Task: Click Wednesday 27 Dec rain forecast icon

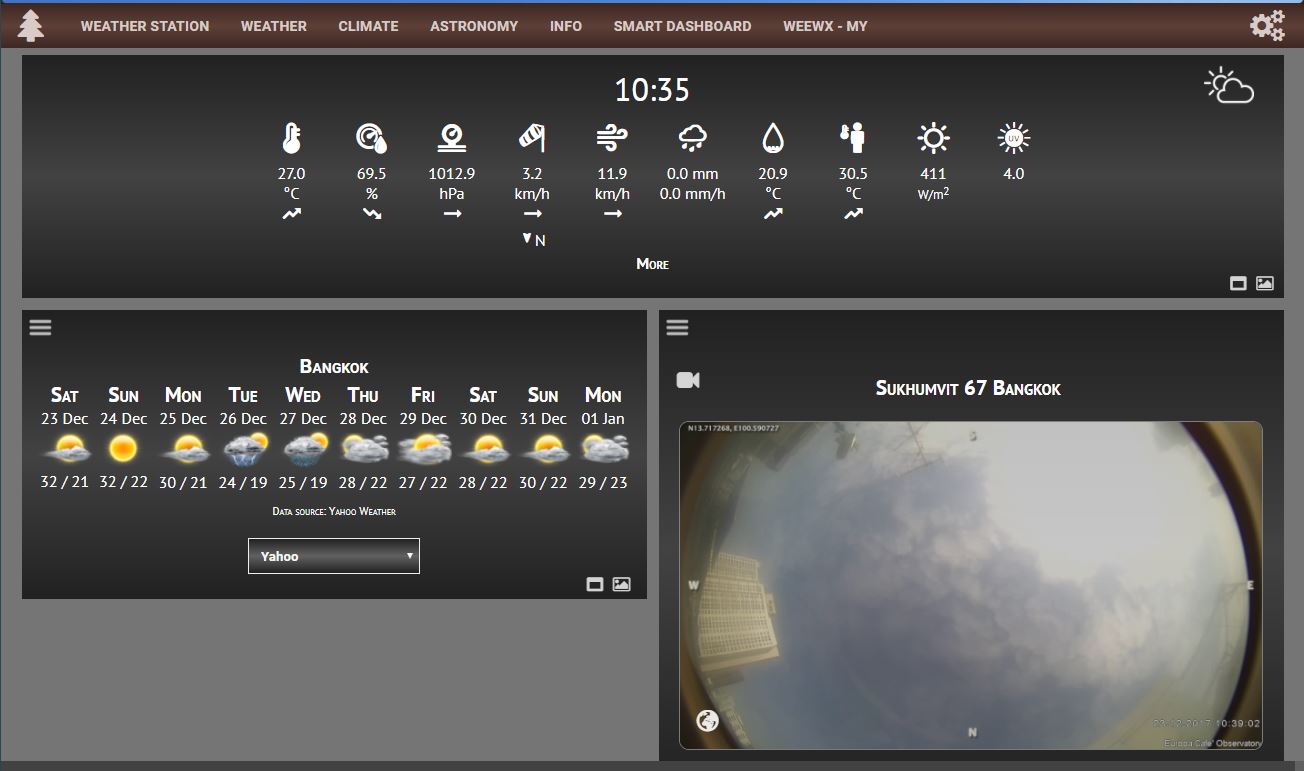Action: click(x=304, y=450)
